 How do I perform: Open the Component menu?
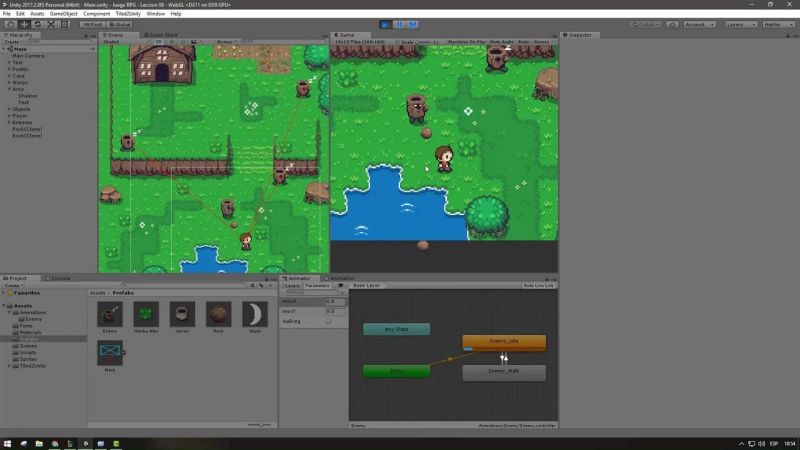click(x=96, y=14)
